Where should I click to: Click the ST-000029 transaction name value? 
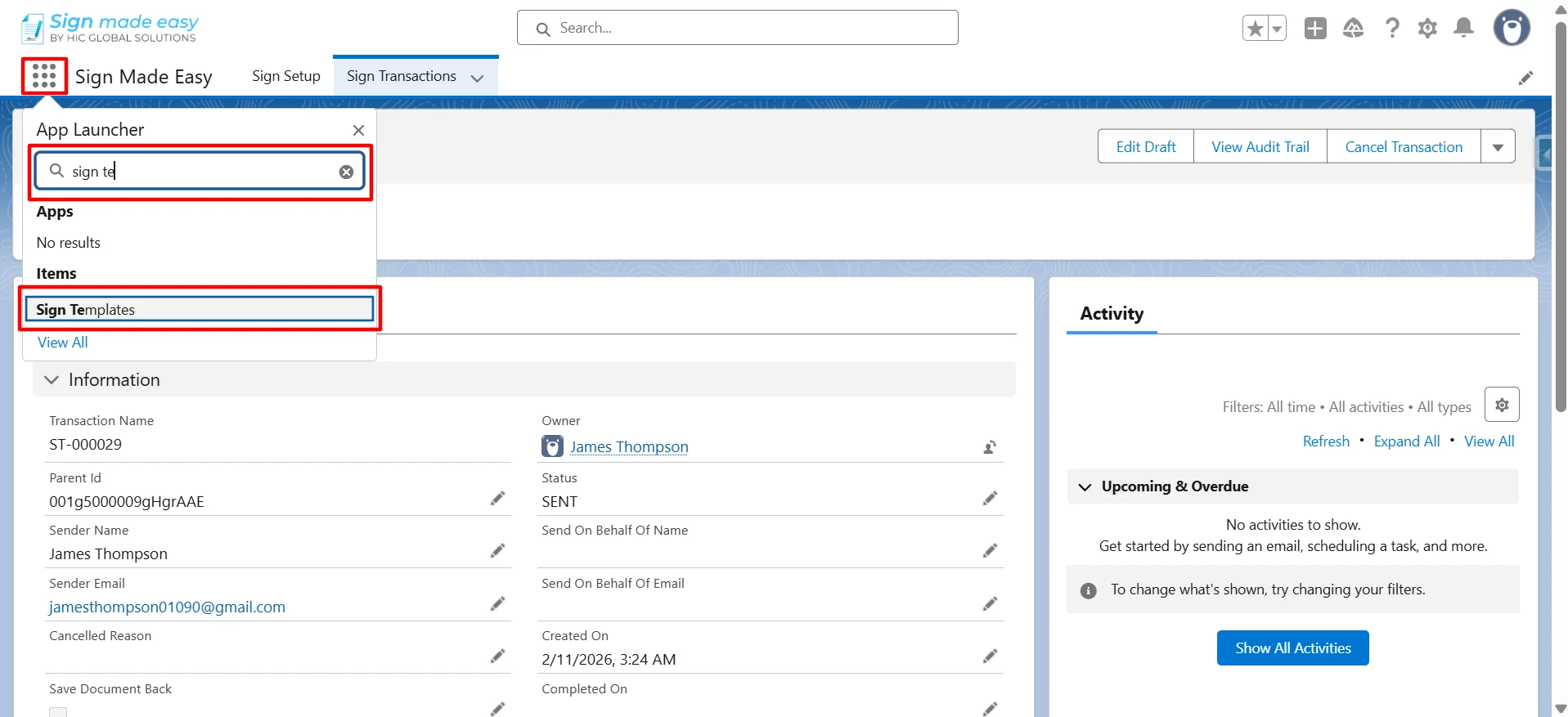coord(86,445)
